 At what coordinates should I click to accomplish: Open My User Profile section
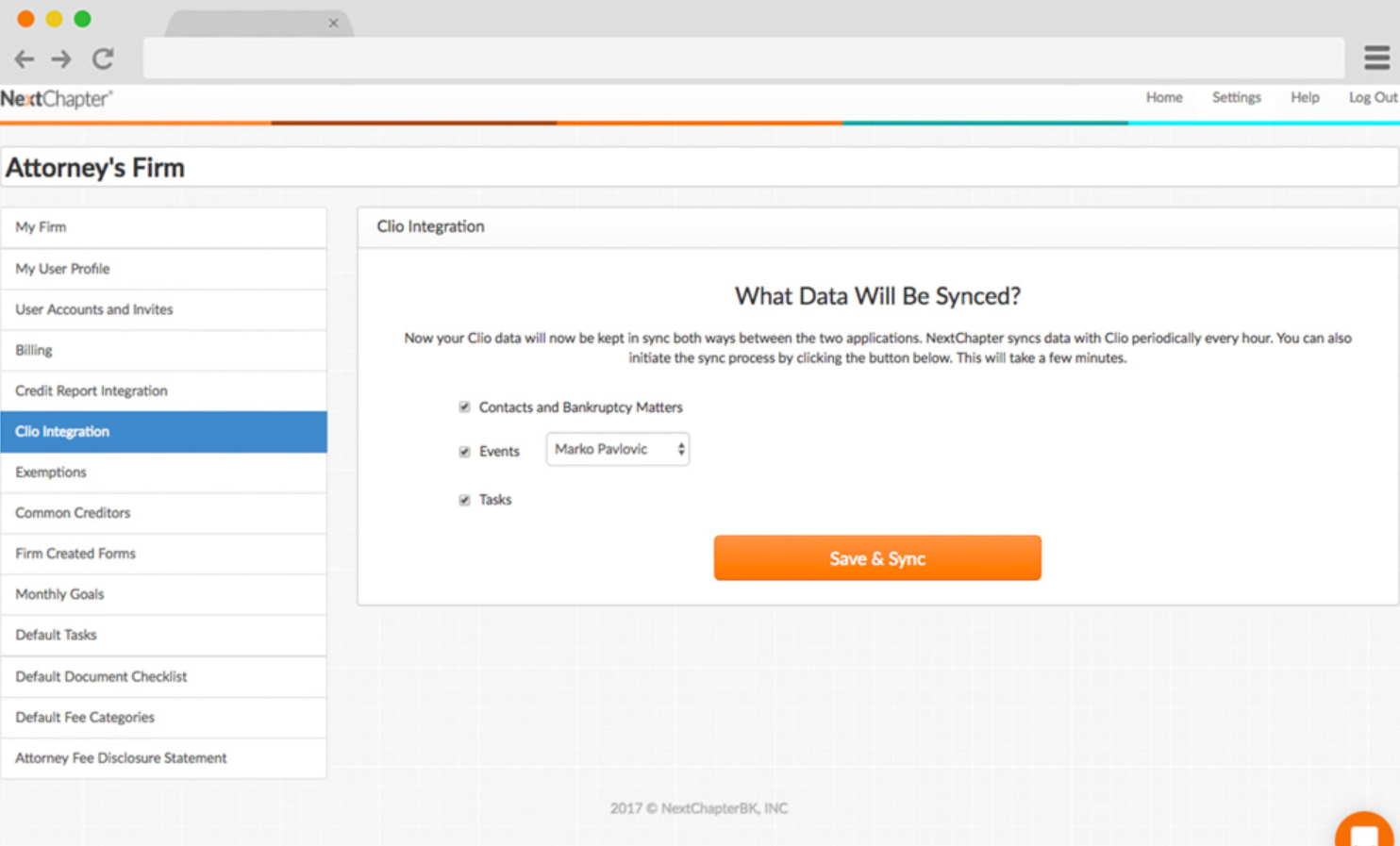click(164, 269)
